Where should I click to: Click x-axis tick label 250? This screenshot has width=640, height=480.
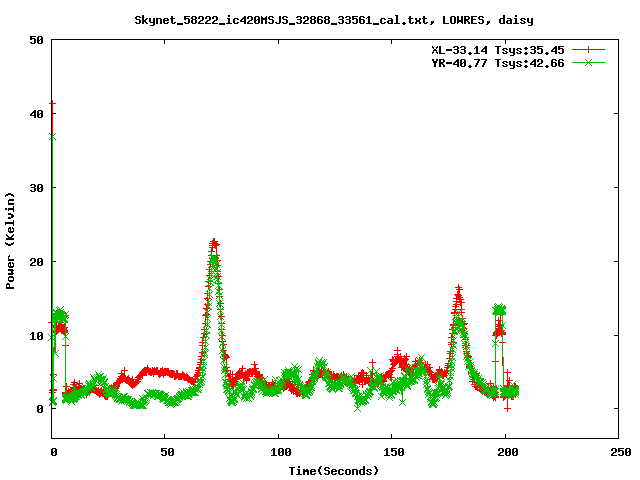[621, 452]
